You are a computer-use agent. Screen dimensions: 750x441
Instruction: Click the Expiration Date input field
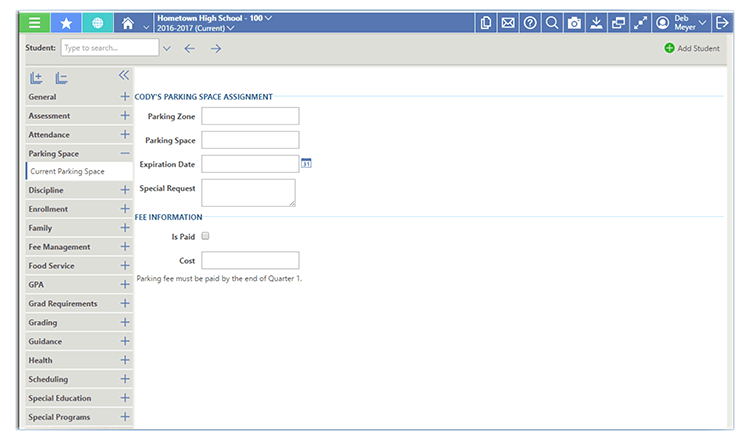click(x=250, y=164)
